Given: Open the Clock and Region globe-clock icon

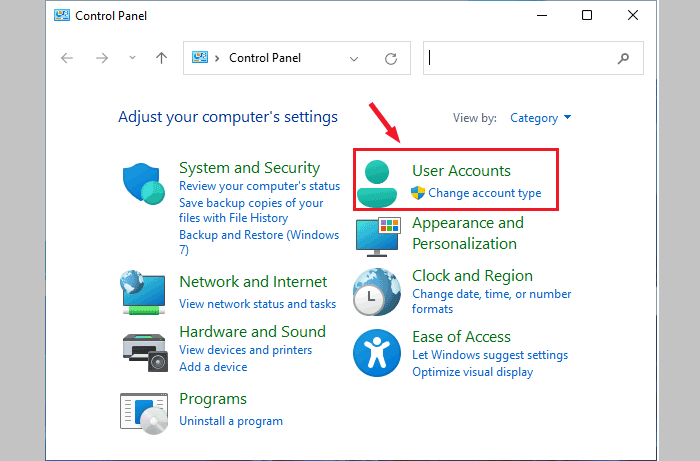Looking at the screenshot, I should [x=377, y=292].
